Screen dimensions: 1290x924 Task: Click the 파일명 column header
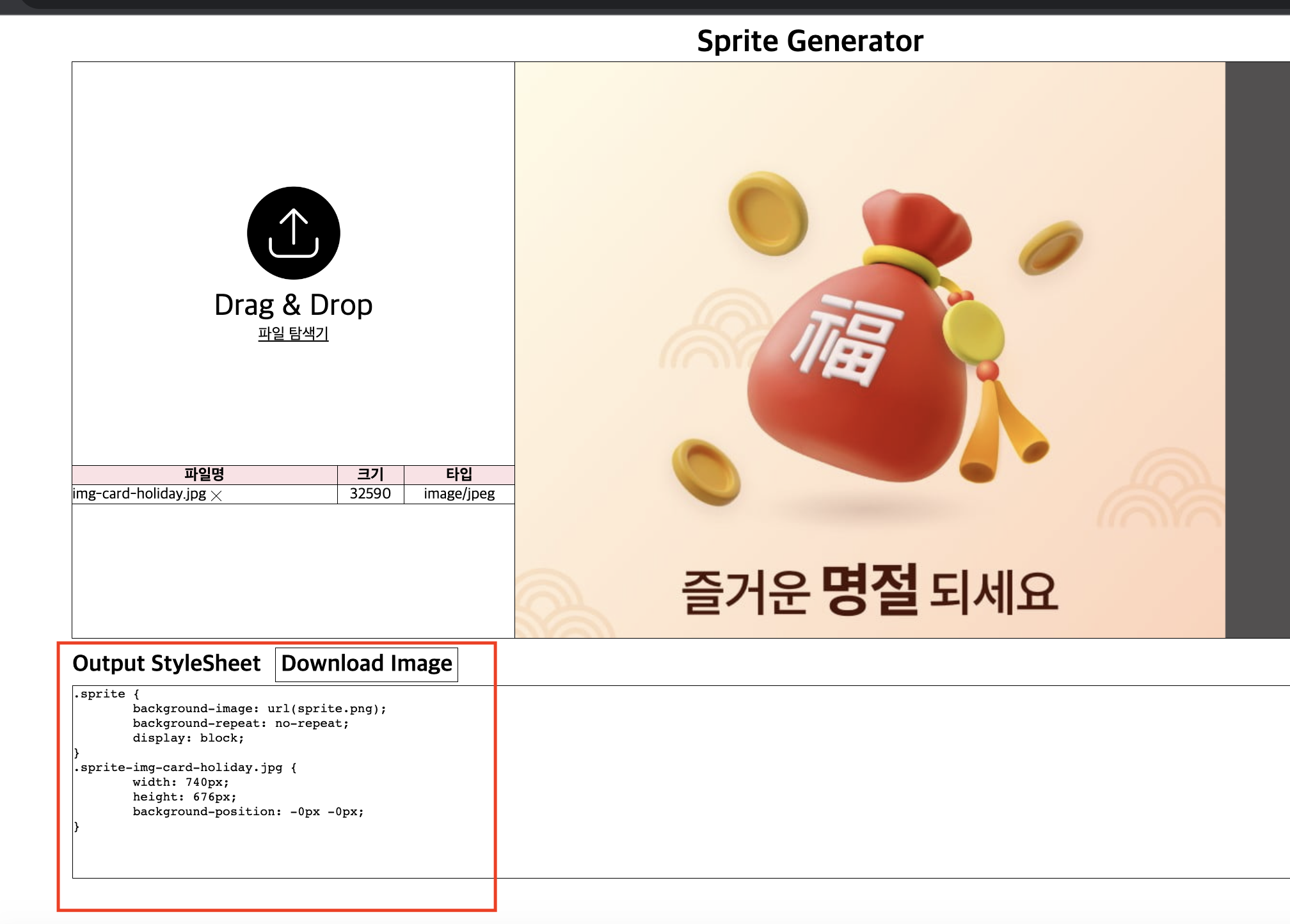[x=204, y=474]
